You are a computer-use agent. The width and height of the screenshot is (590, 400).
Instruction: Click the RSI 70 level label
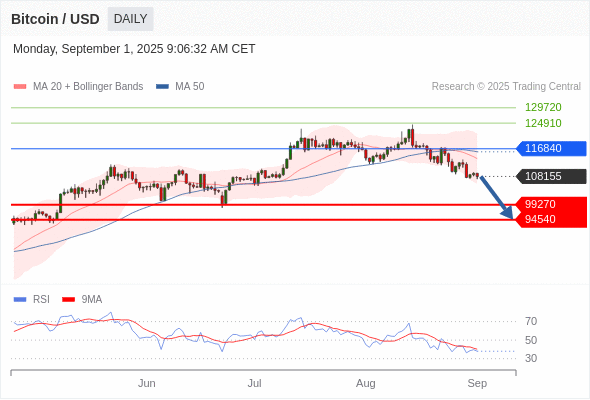tap(531, 321)
